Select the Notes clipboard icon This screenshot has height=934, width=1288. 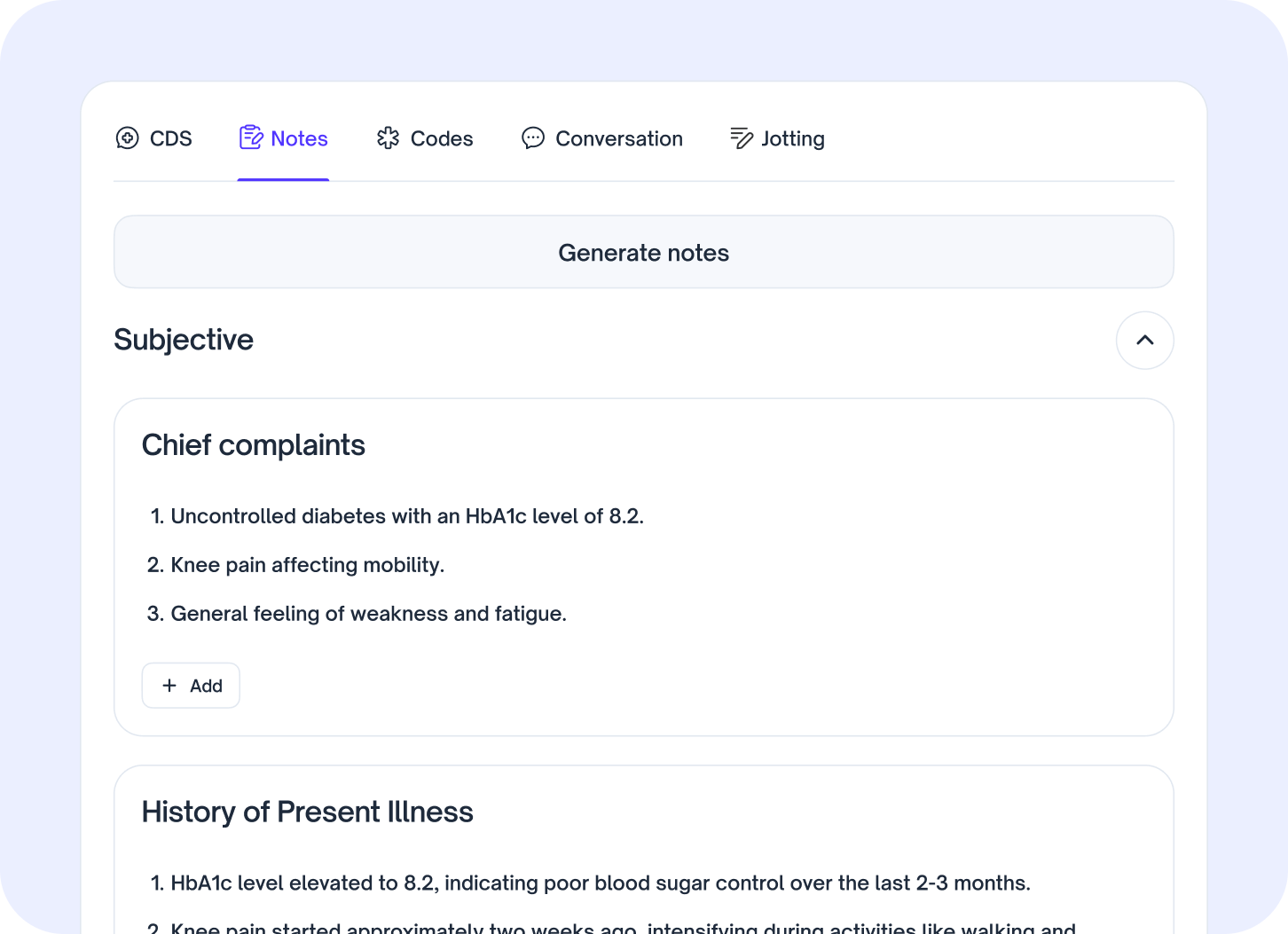click(251, 138)
